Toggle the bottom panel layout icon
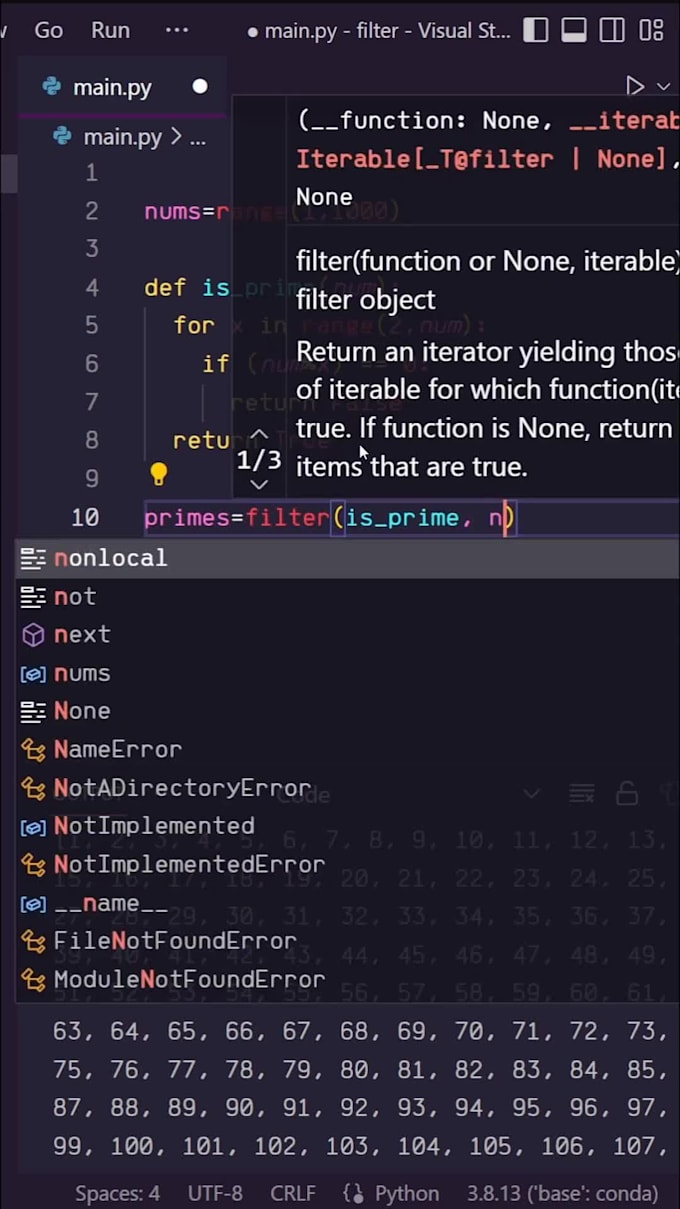Viewport: 680px width, 1209px height. [574, 30]
